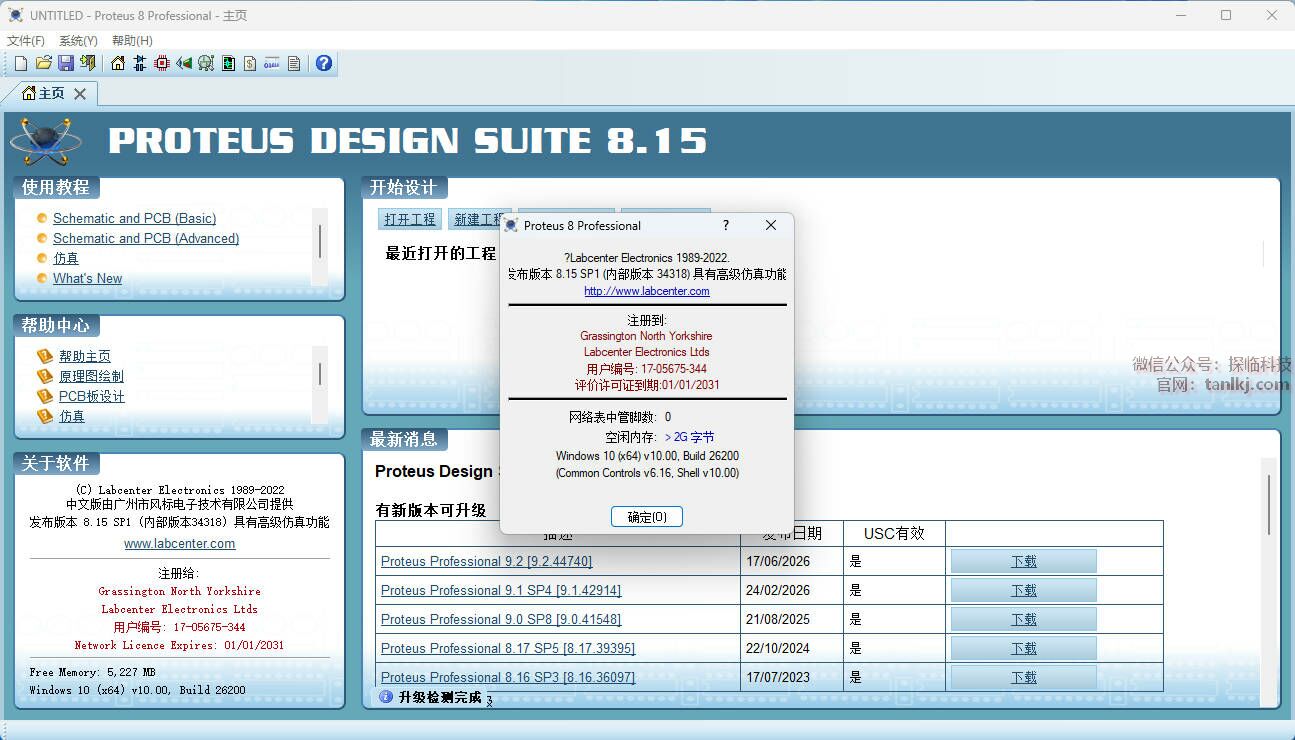Click the 22/10/2024 date cell
The image size is (1295, 740).
tap(791, 648)
